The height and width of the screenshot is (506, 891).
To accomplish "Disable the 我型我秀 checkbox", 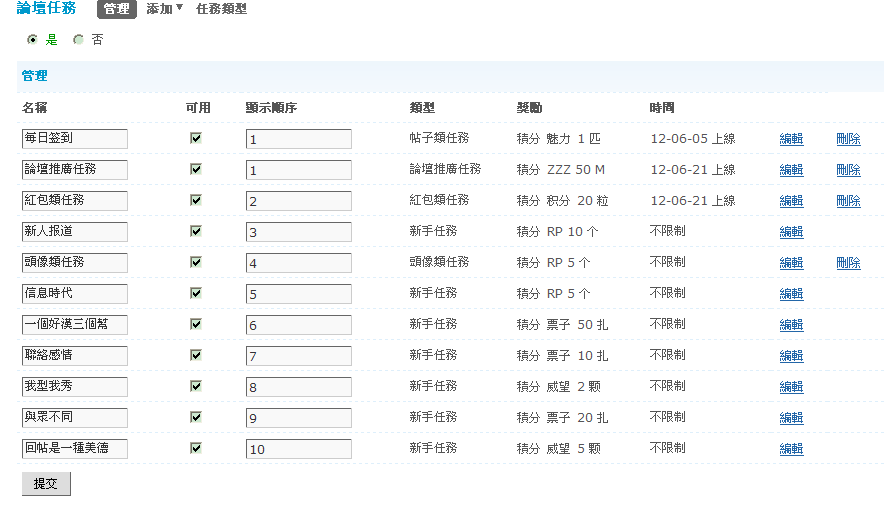I will click(196, 386).
